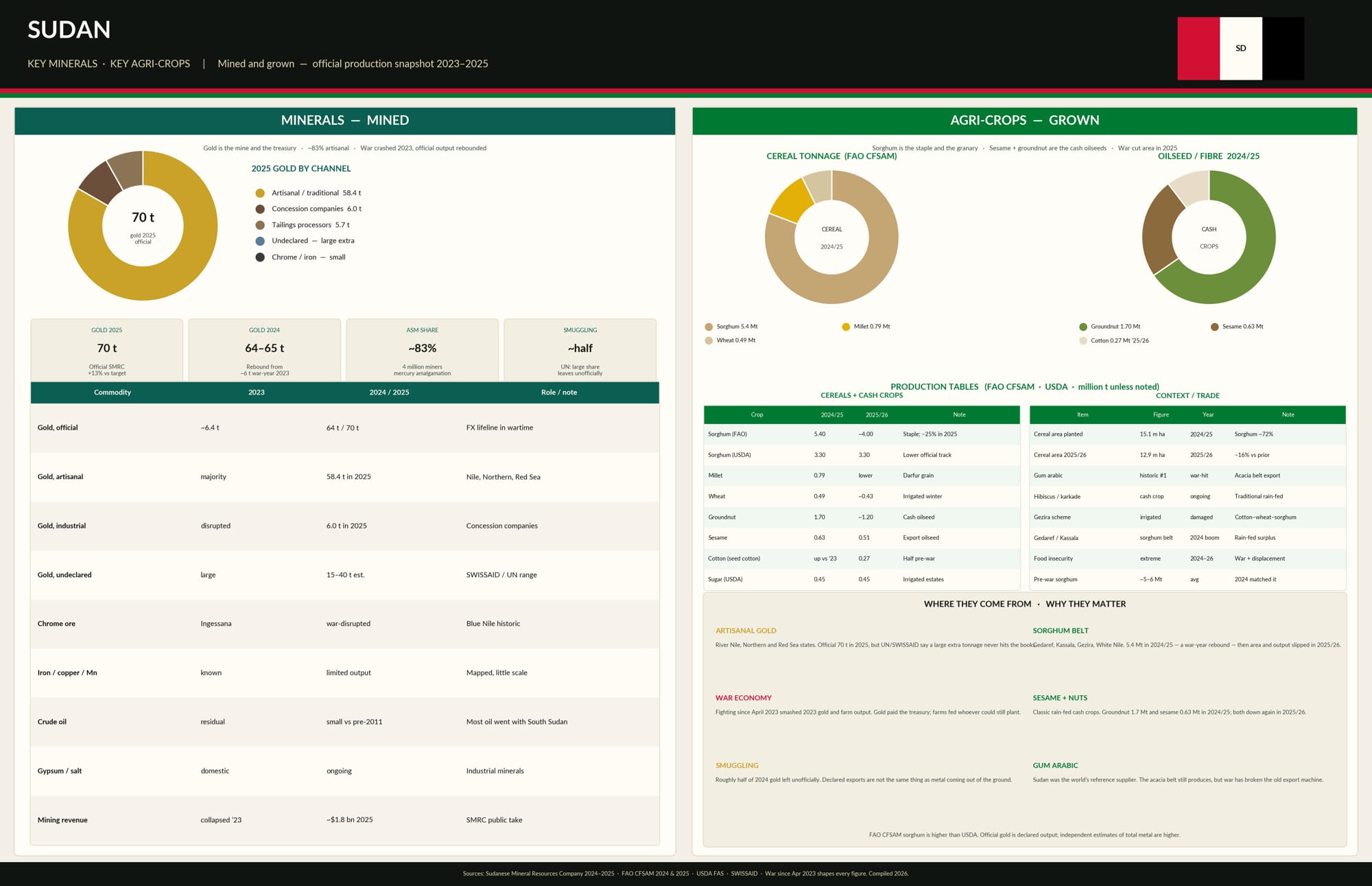
Task: Select the 'Sorghum (FAO)' crop row
Action: coord(862,434)
